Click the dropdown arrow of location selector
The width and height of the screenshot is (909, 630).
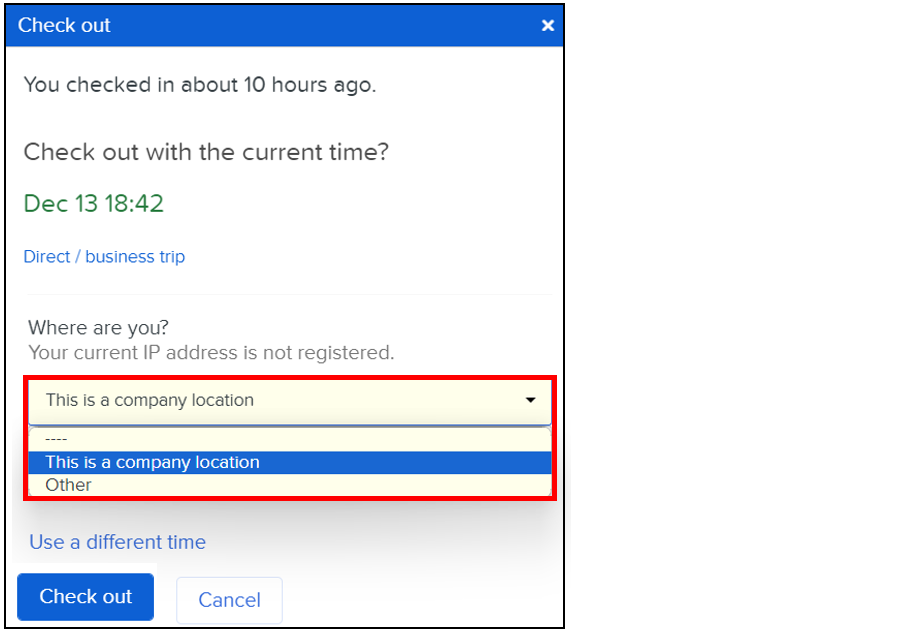click(x=530, y=401)
